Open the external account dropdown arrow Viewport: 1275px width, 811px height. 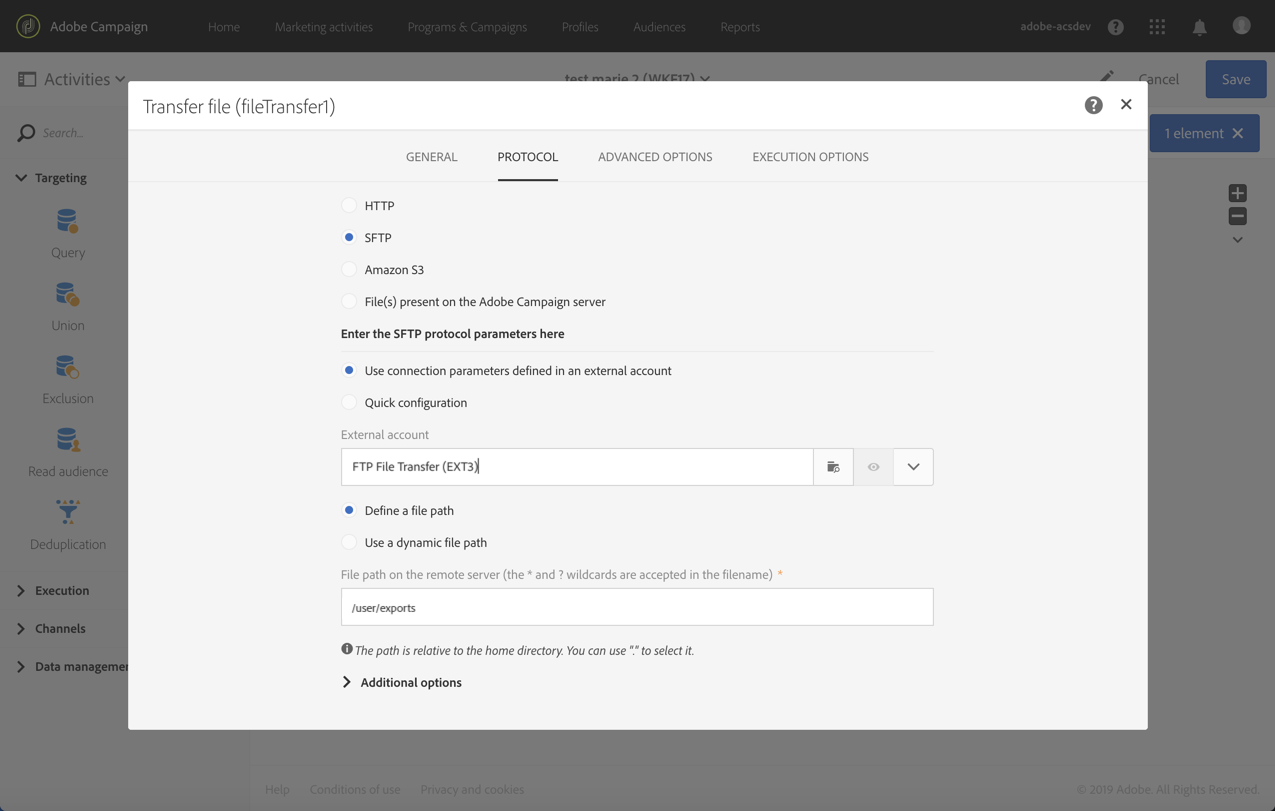coord(913,467)
